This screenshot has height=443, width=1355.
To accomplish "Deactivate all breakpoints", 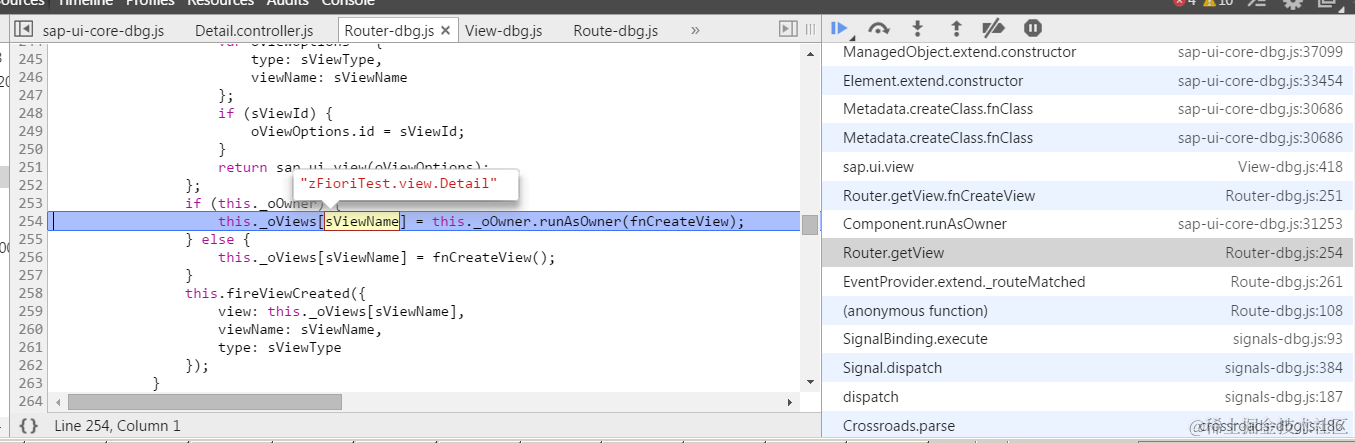I will (993, 29).
